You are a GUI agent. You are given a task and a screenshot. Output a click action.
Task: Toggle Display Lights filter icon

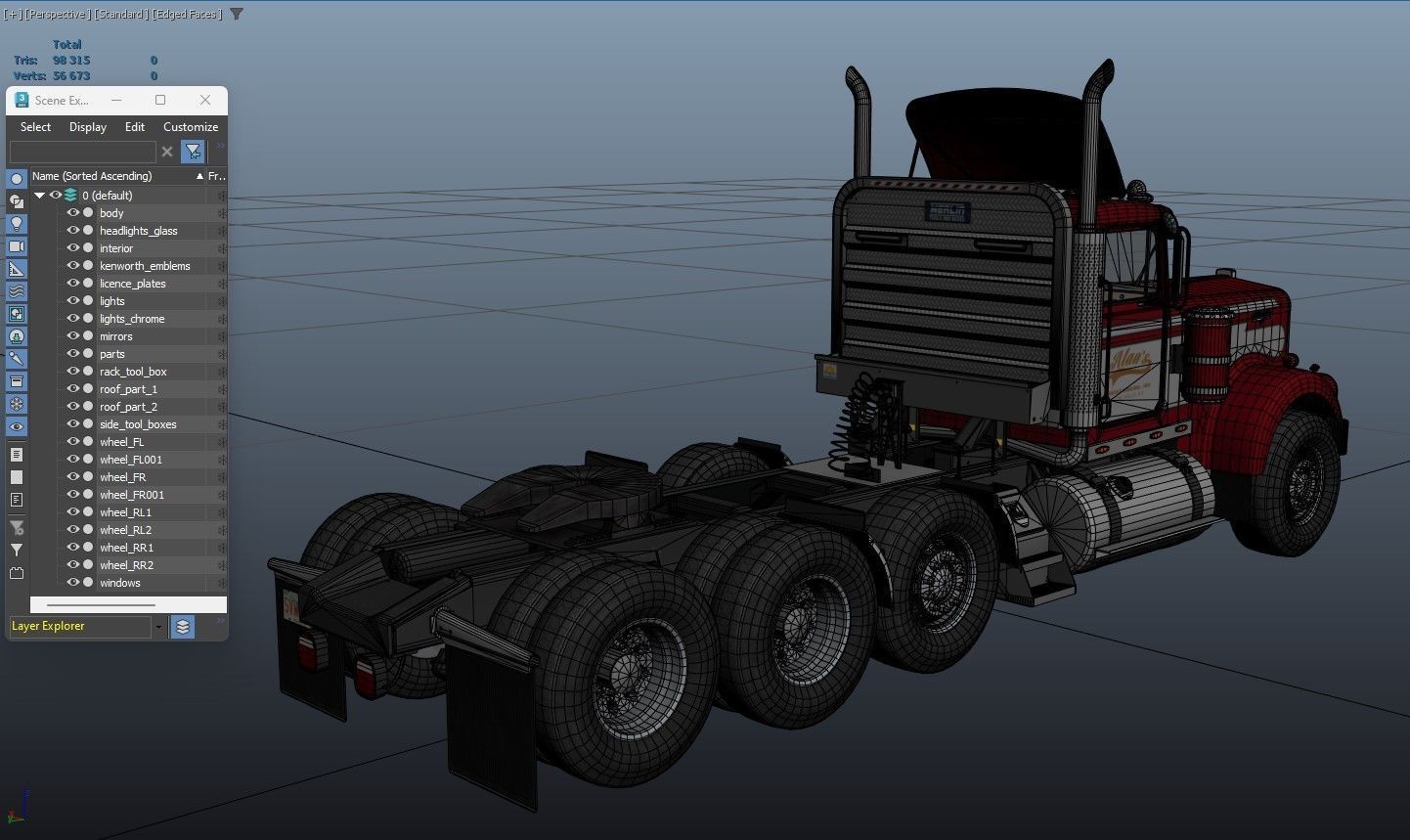click(x=17, y=224)
